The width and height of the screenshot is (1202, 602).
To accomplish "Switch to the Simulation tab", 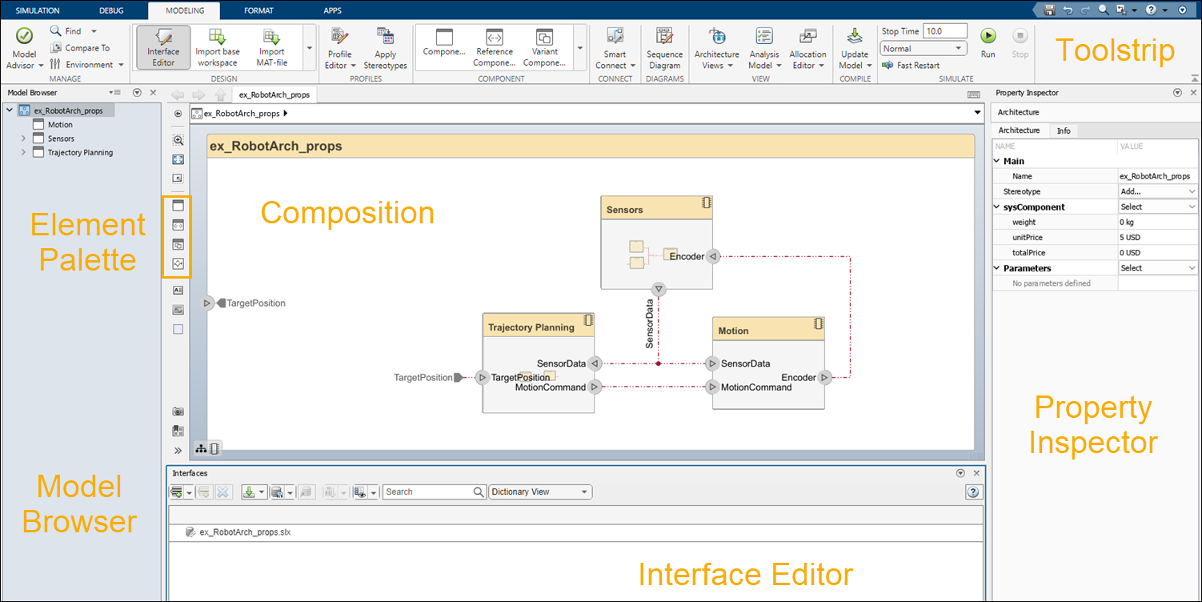I will click(39, 10).
